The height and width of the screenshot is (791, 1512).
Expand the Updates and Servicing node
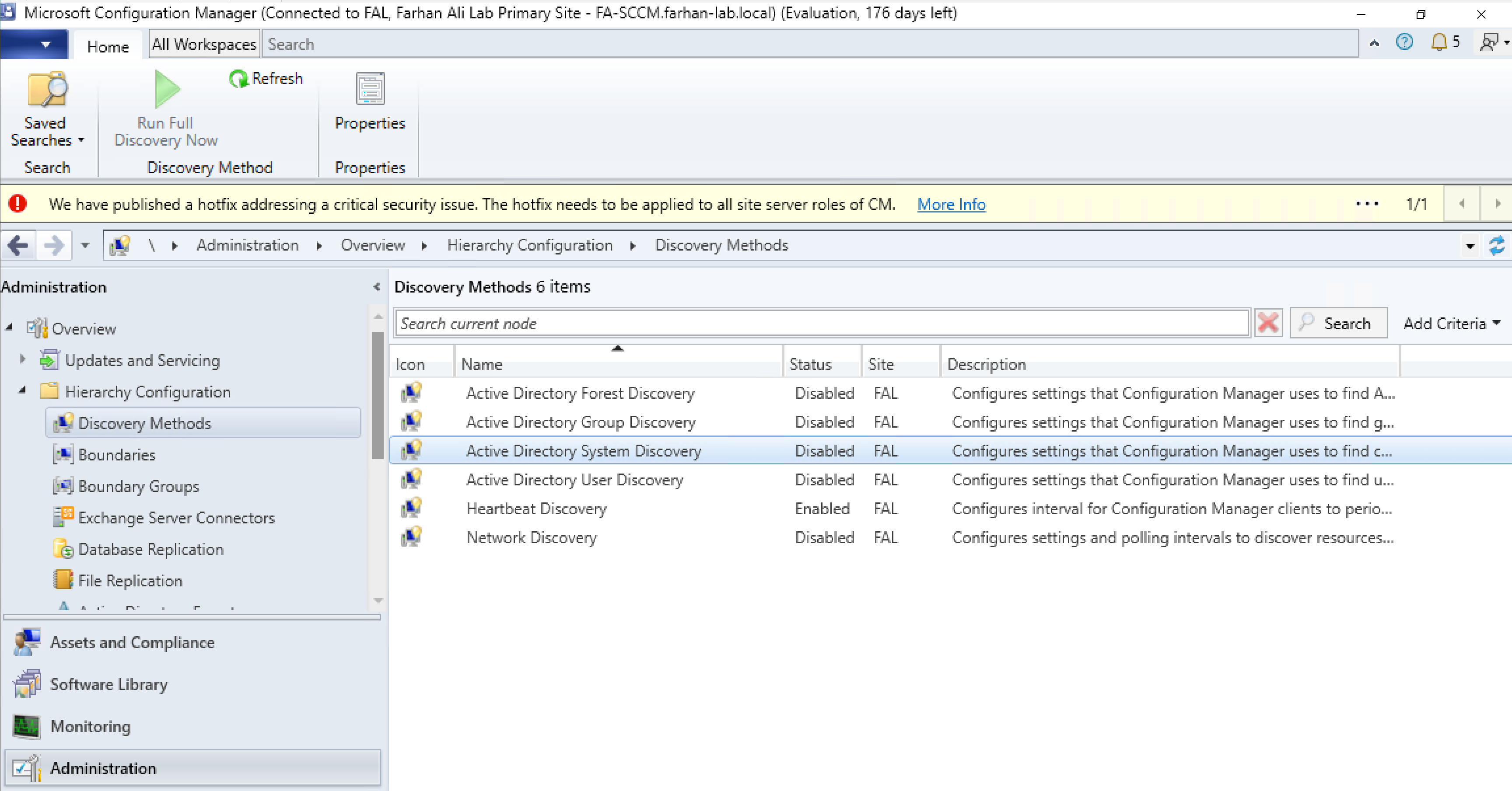tap(23, 359)
